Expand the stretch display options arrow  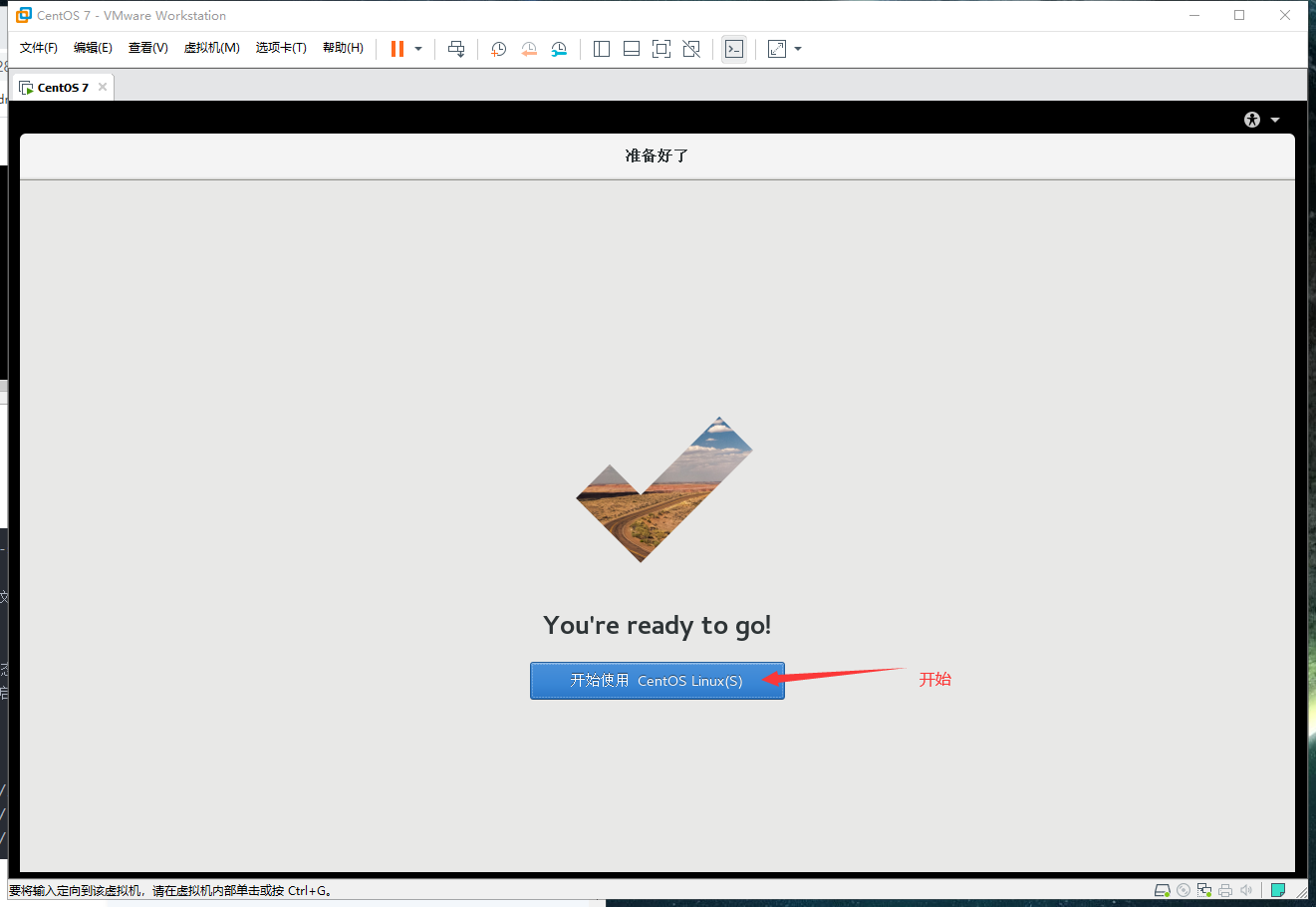click(x=798, y=49)
